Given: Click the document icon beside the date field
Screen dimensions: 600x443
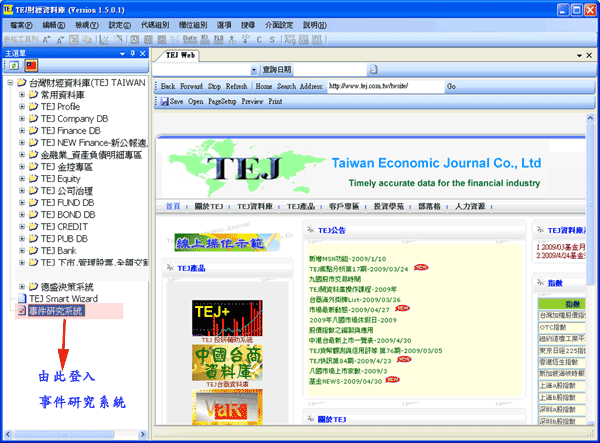Looking at the screenshot, I should click(x=373, y=70).
